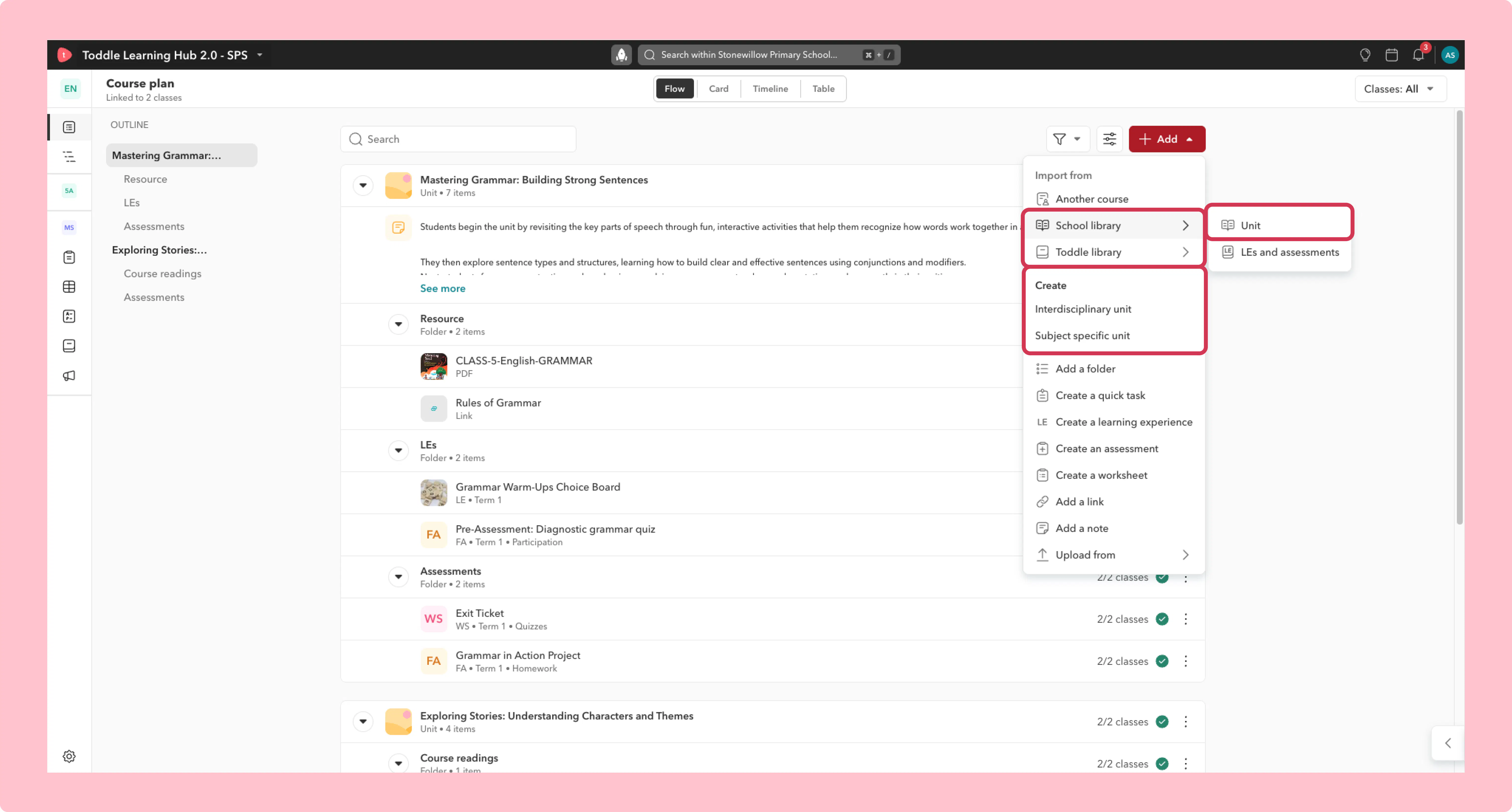1512x812 pixels.
Task: Select Create a learning experience
Action: tap(1114, 422)
